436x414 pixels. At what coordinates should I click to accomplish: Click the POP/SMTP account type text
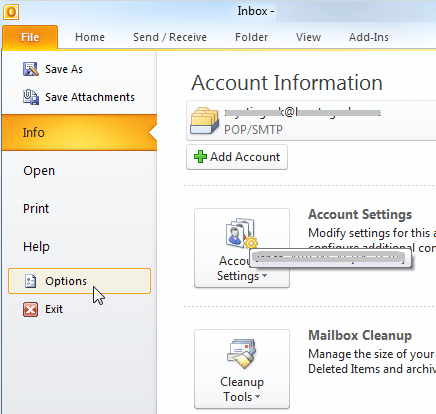[253, 129]
